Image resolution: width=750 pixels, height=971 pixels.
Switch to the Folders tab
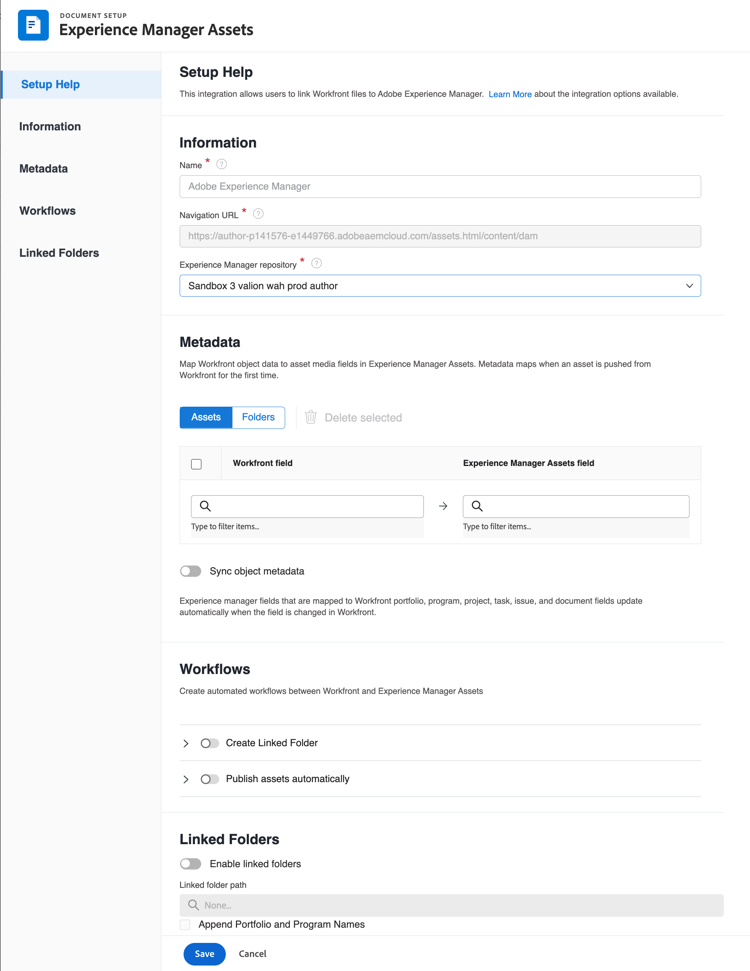258,417
